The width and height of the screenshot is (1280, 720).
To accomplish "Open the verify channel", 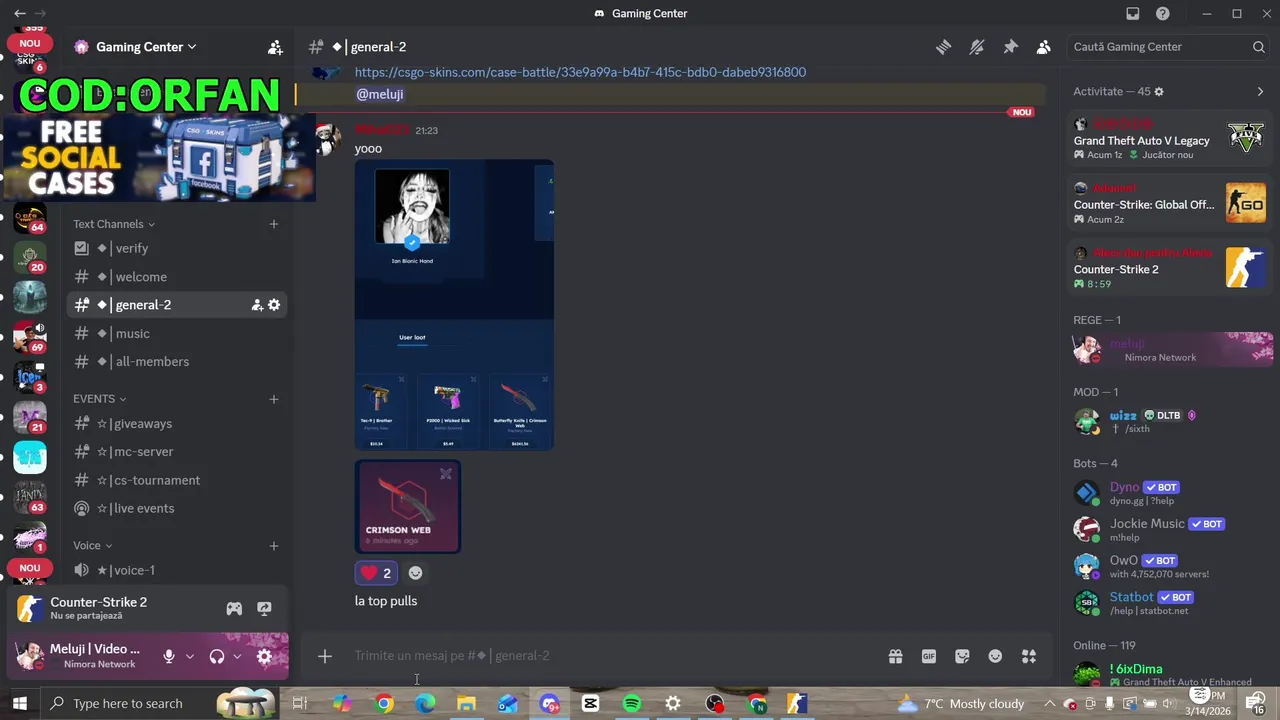I will pyautogui.click(x=177, y=248).
